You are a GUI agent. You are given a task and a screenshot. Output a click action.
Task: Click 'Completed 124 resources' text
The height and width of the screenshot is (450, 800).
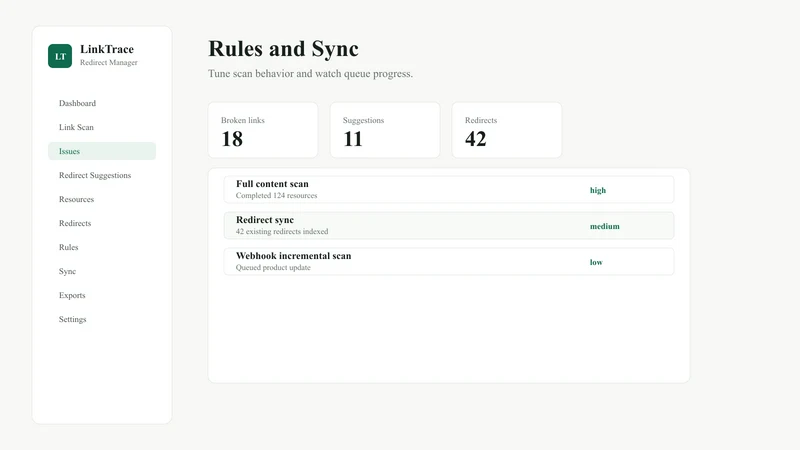click(277, 195)
